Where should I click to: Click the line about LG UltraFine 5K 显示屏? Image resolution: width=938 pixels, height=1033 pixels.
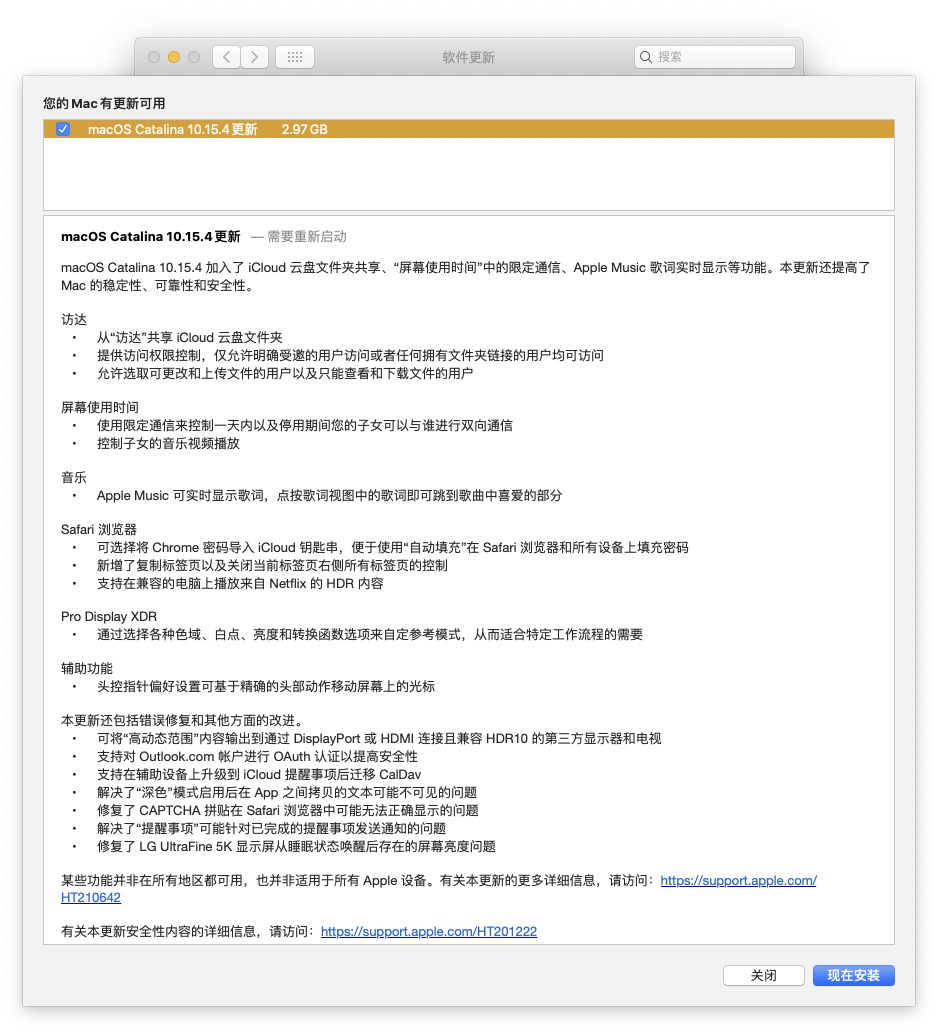point(296,846)
